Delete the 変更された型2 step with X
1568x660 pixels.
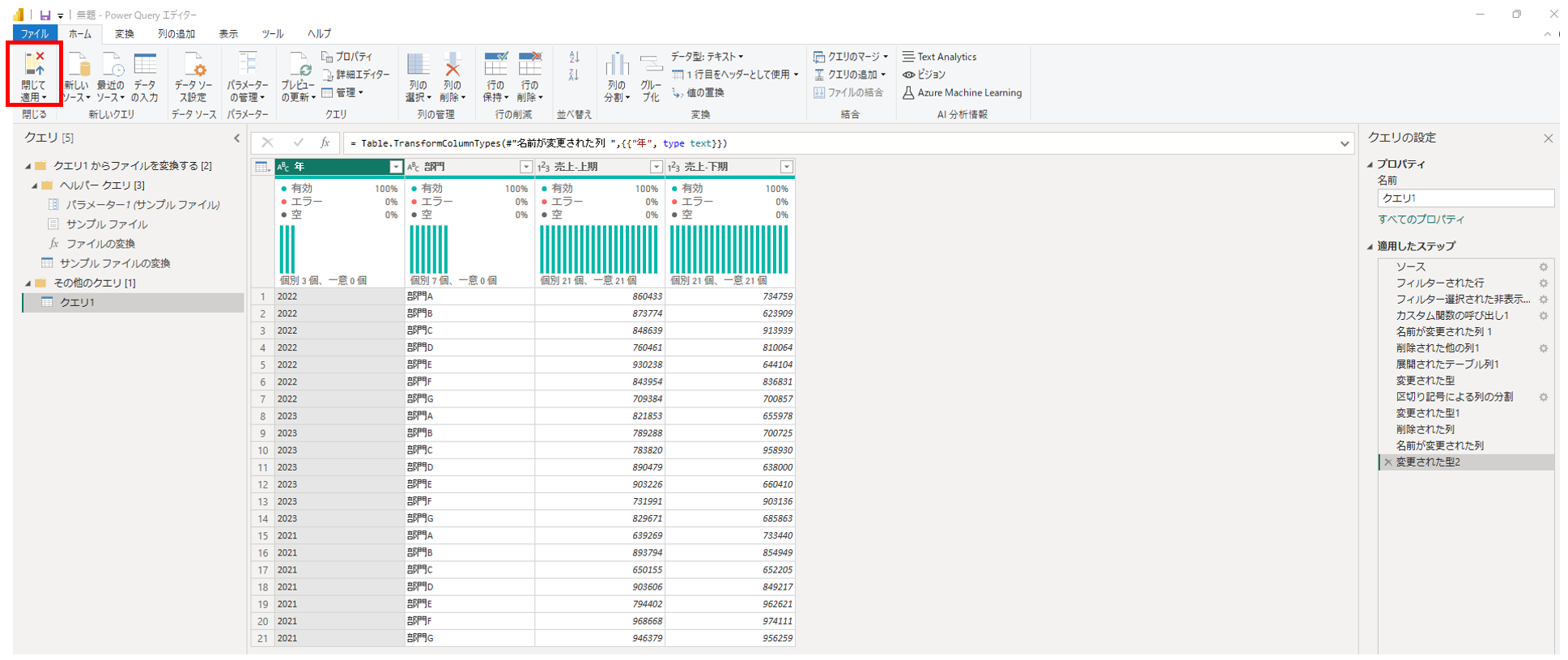(x=1387, y=462)
